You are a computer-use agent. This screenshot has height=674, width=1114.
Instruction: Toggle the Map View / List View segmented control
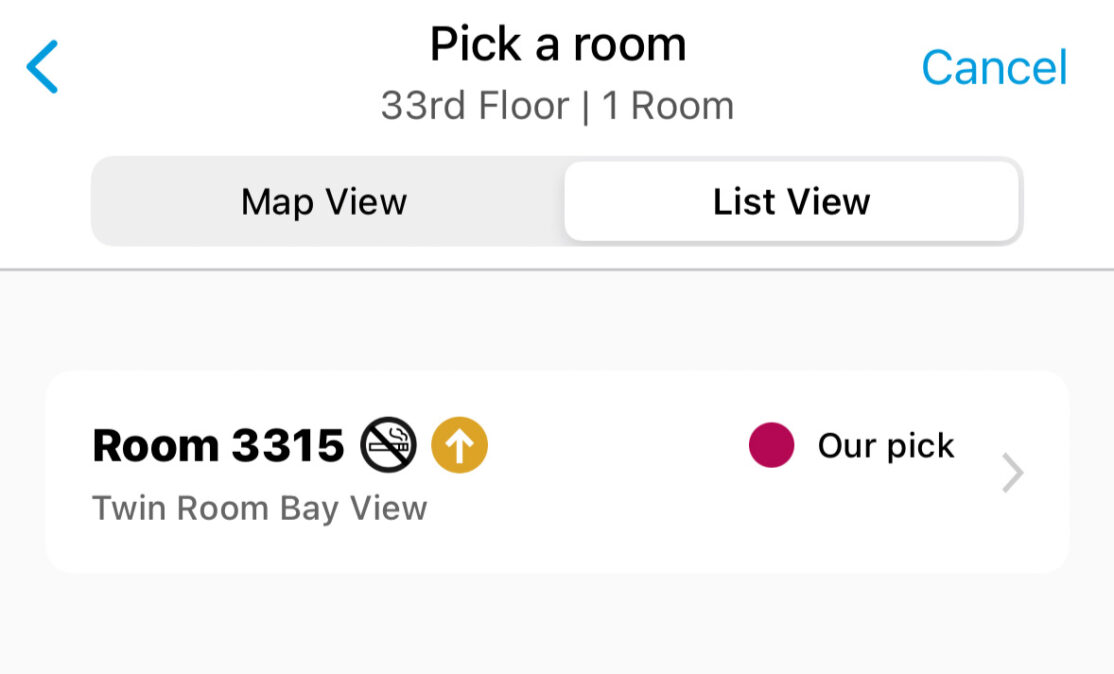pos(557,202)
